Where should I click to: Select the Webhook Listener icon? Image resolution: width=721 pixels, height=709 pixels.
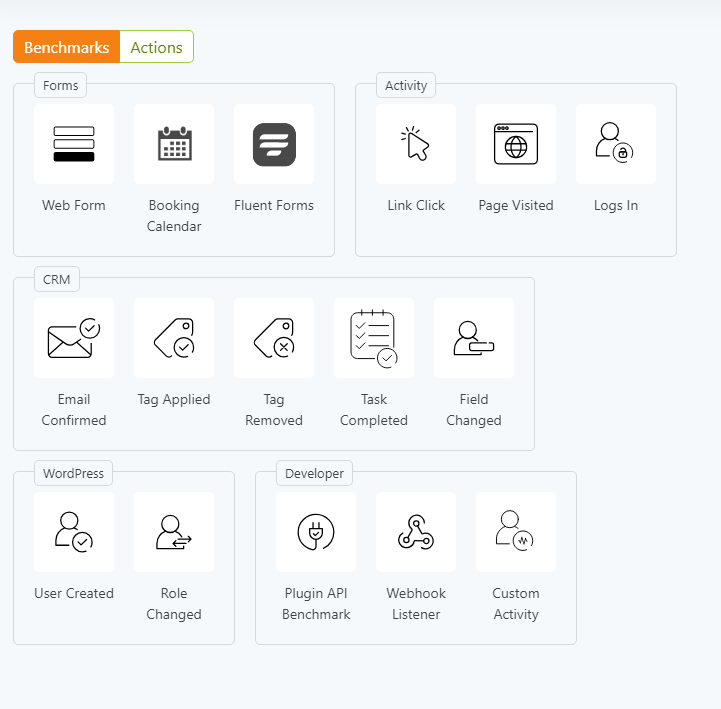click(416, 532)
